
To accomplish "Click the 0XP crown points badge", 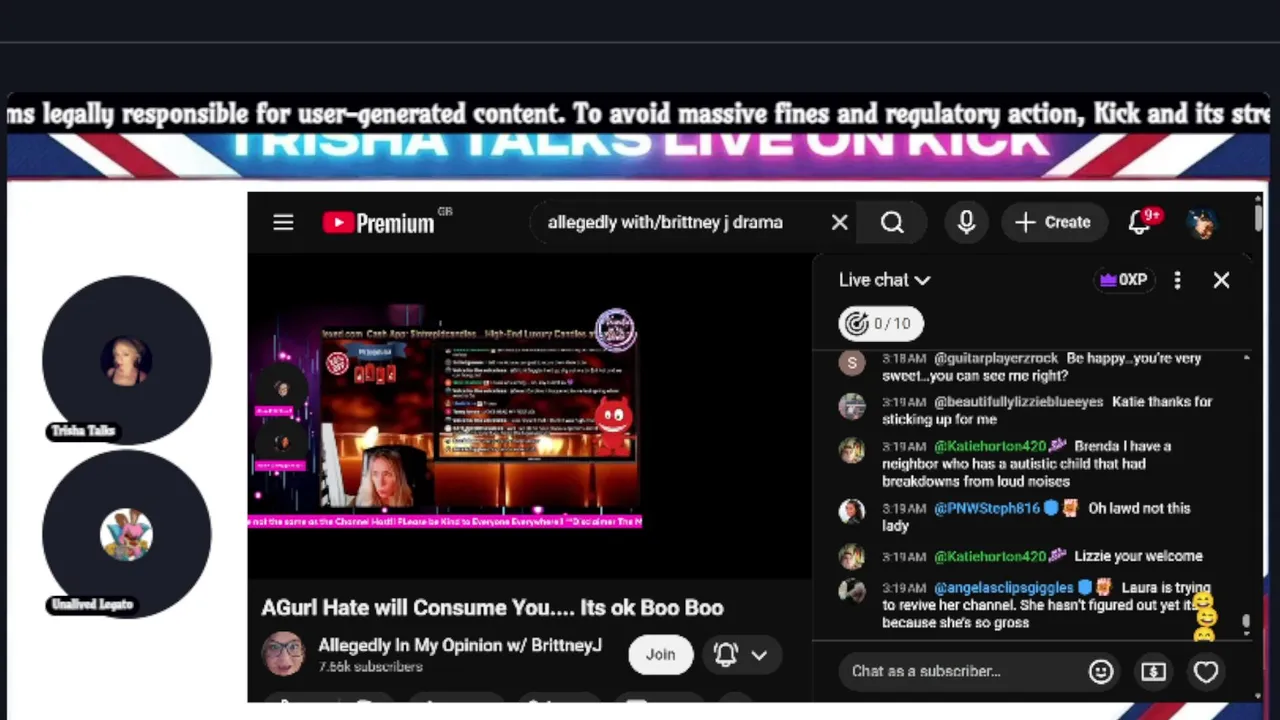I will 1123,280.
